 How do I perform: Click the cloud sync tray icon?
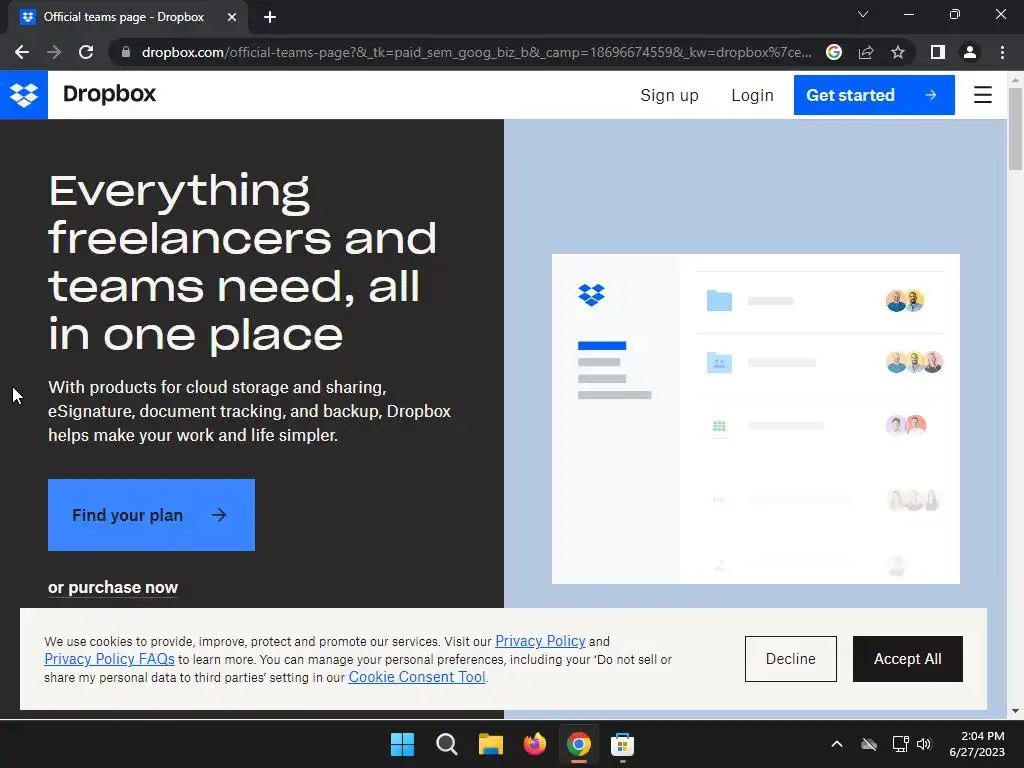tap(869, 744)
